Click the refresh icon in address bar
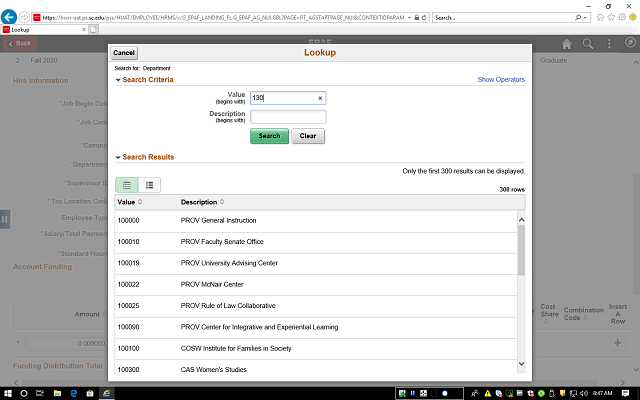Image resolution: width=640 pixels, height=400 pixels. 424,18
